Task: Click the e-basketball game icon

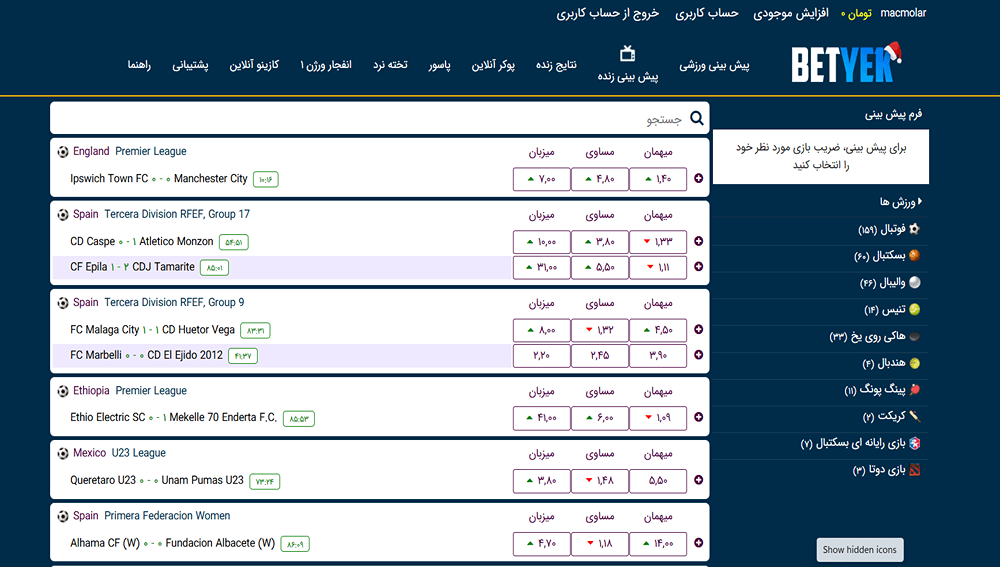Action: pyautogui.click(x=915, y=443)
